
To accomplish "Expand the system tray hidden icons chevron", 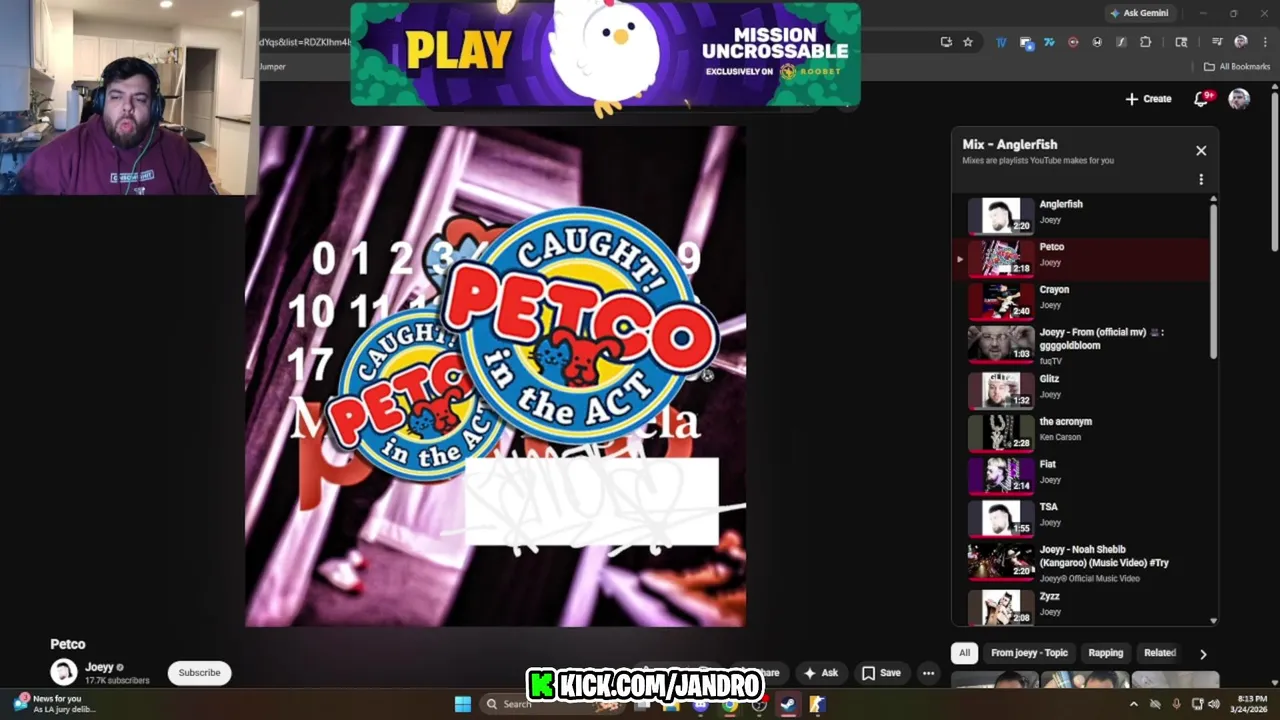I will coord(1133,704).
